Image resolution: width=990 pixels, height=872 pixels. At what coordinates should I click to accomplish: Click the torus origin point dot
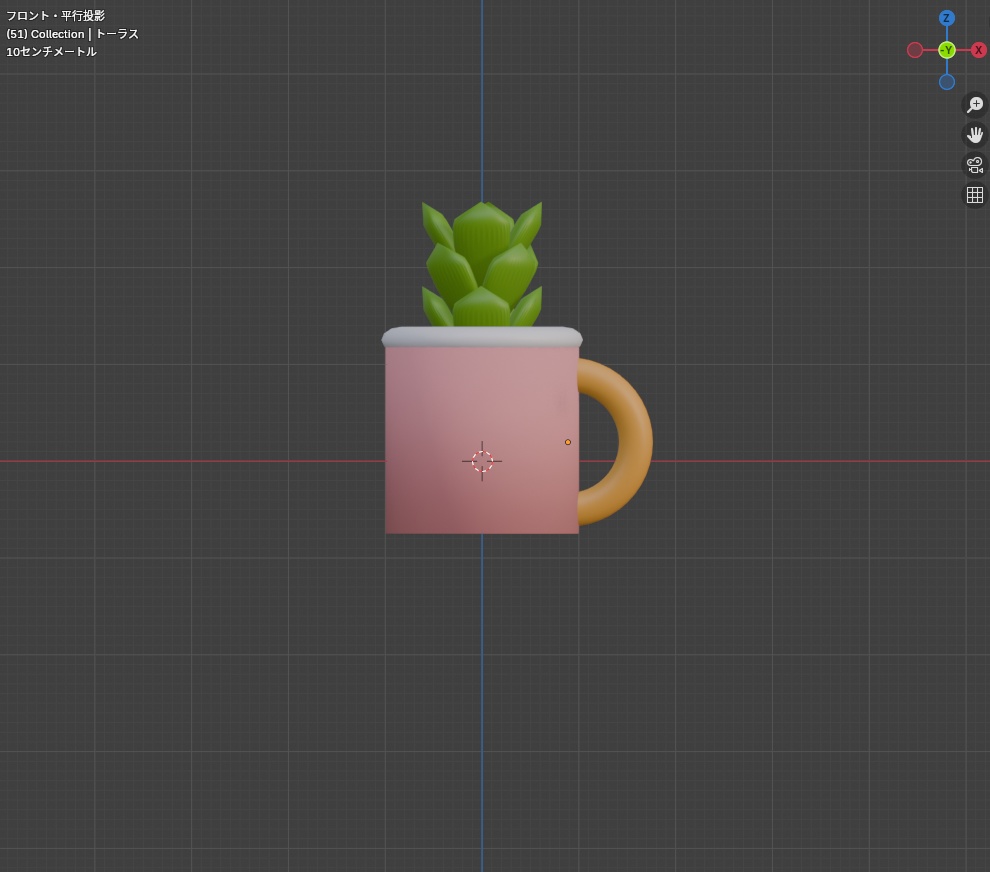point(568,442)
